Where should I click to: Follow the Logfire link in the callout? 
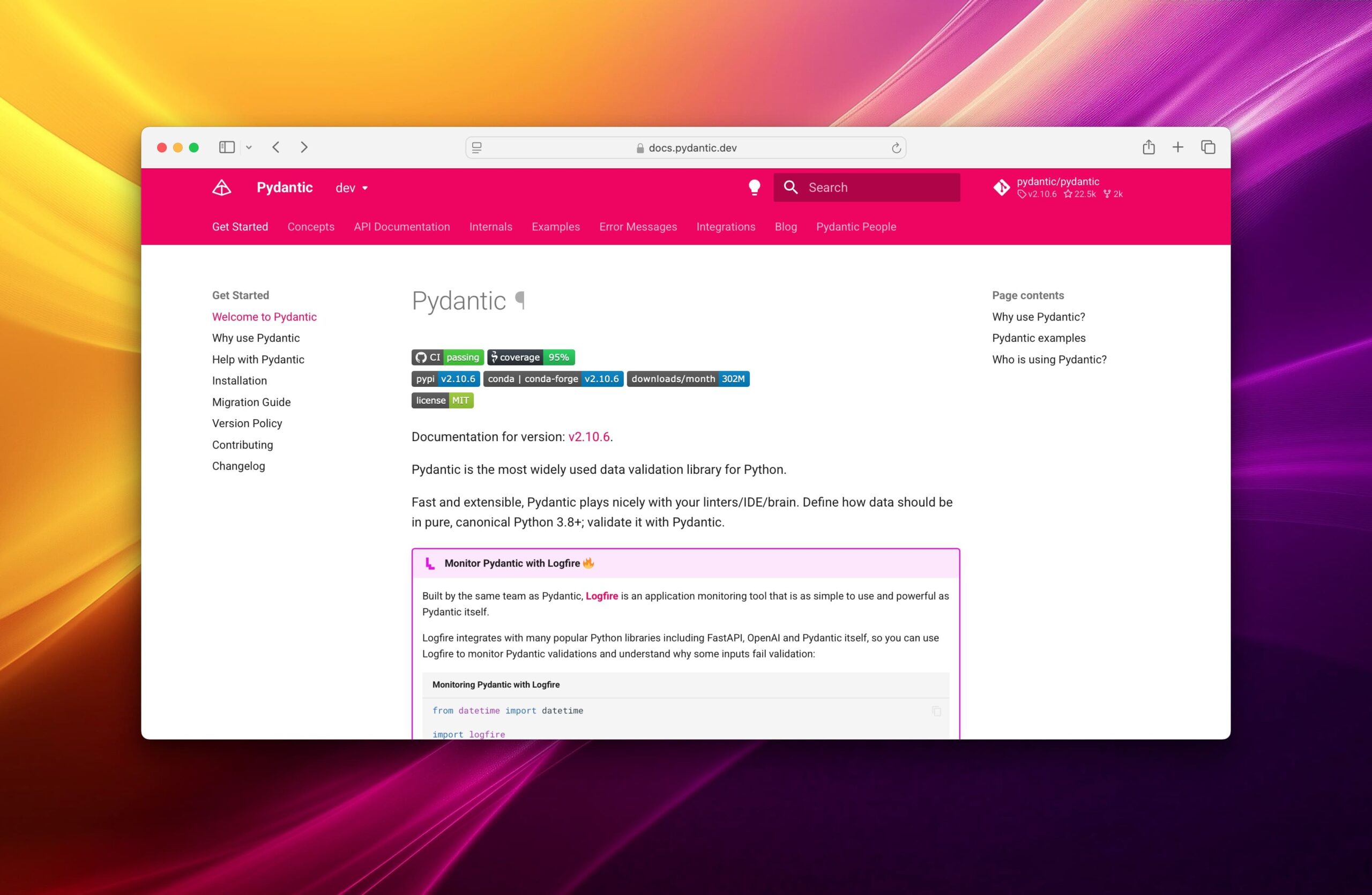point(601,596)
